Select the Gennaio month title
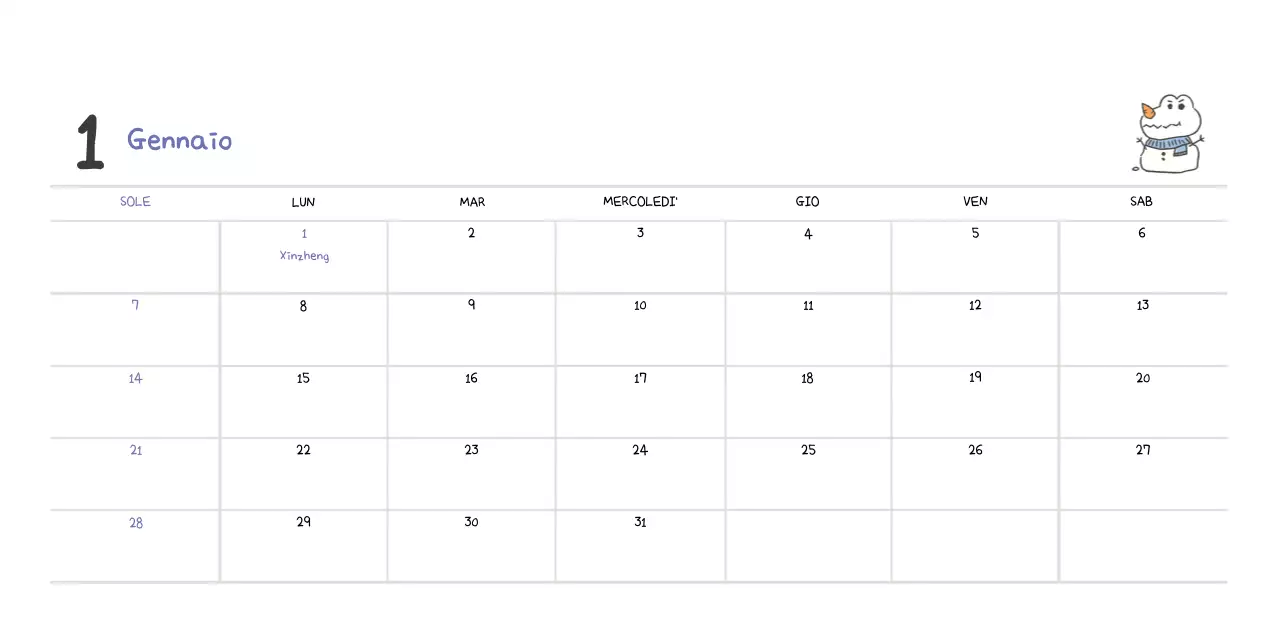The height and width of the screenshot is (627, 1280). tap(180, 140)
